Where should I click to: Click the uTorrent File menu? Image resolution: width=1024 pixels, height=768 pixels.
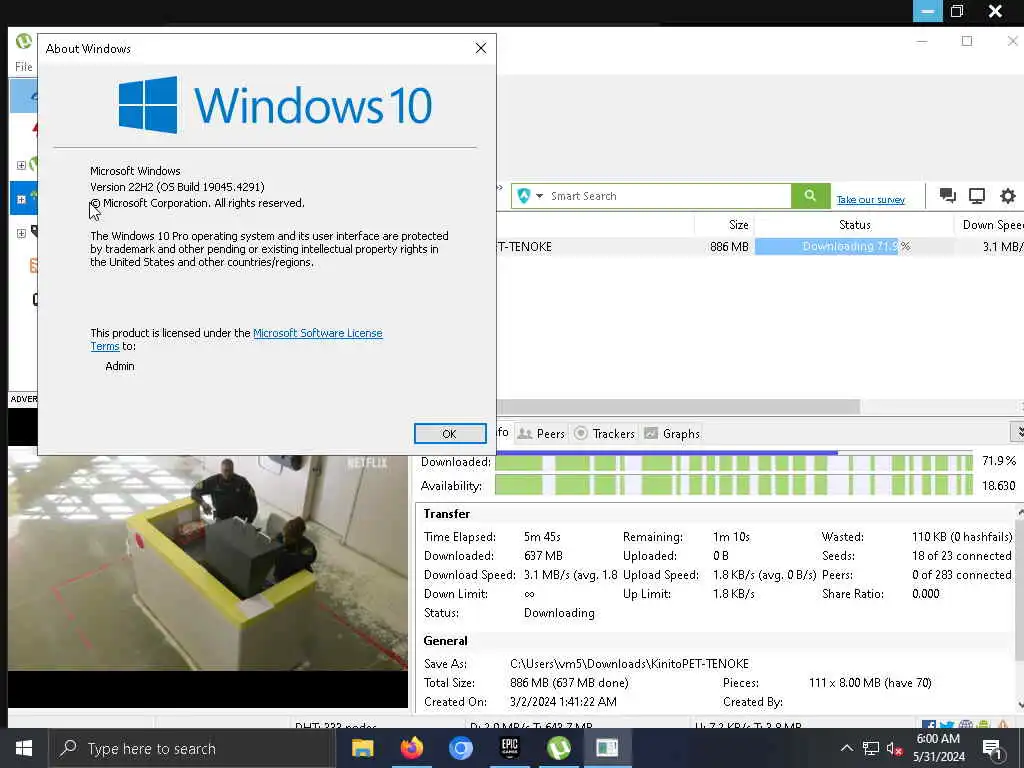(x=24, y=67)
